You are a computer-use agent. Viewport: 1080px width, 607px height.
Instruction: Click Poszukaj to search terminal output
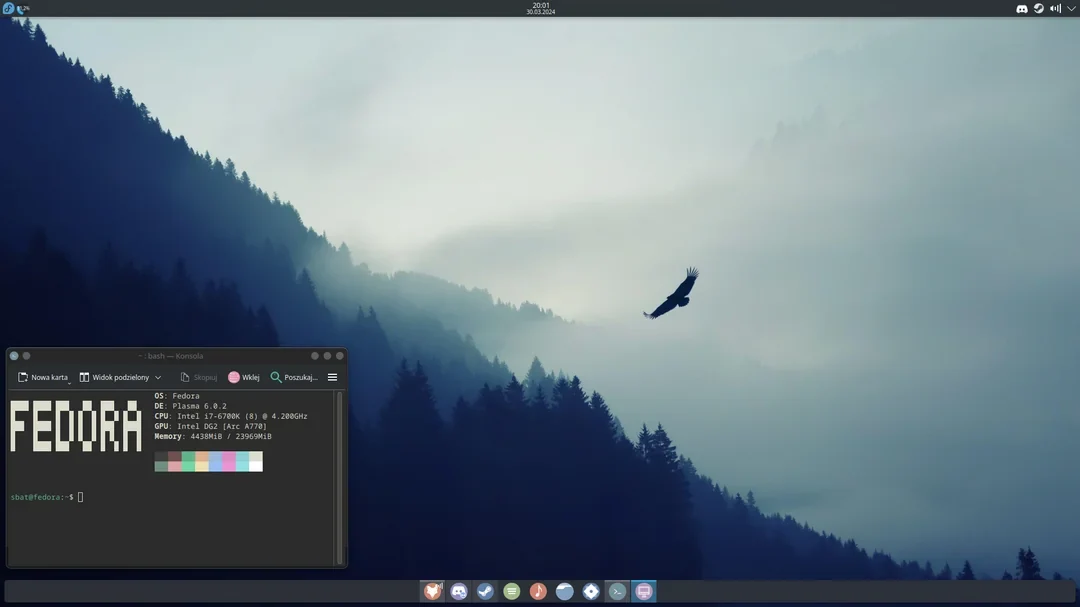pyautogui.click(x=297, y=377)
